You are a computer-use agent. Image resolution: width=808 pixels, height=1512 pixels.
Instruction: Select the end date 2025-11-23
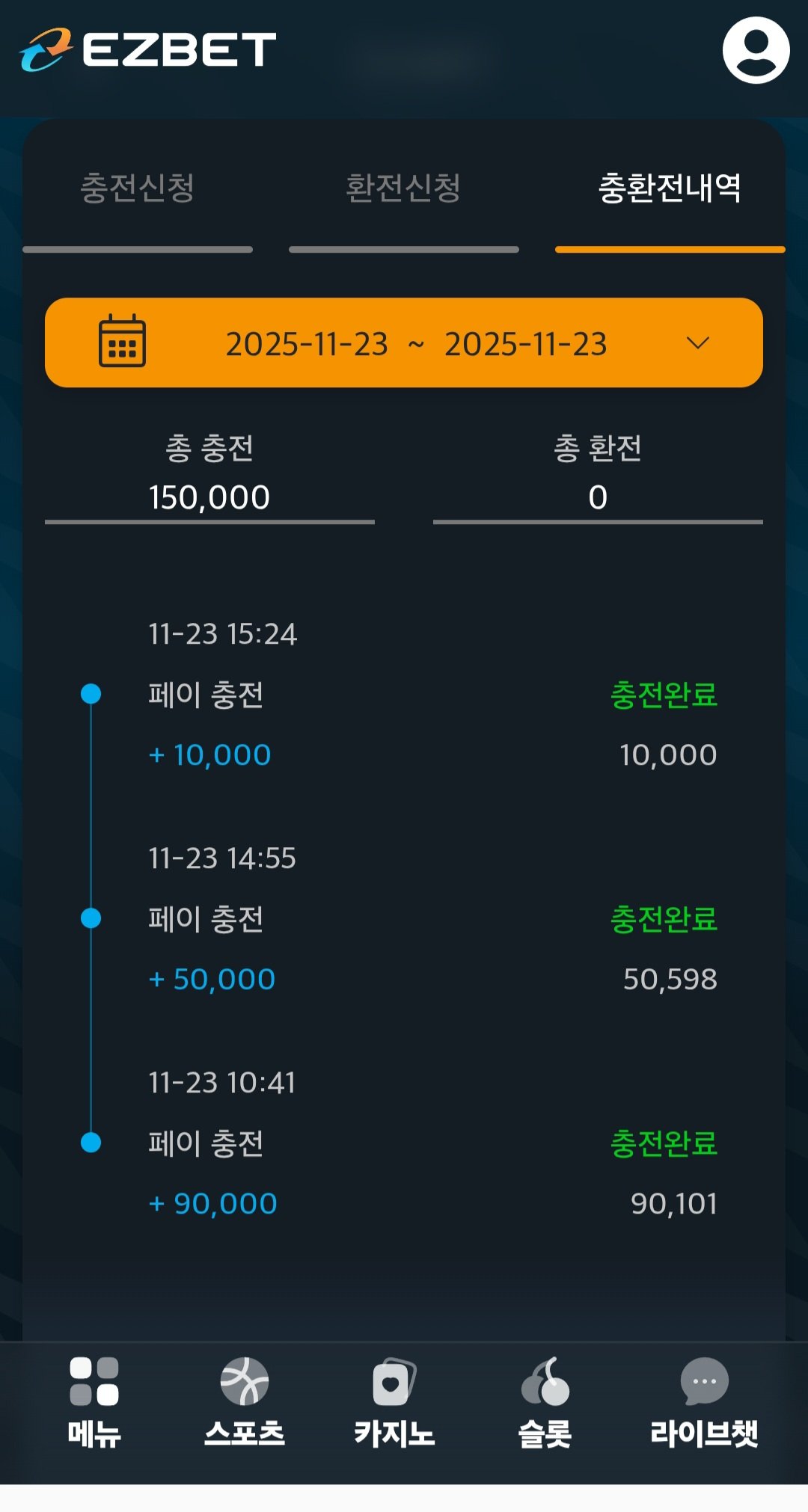[x=525, y=344]
